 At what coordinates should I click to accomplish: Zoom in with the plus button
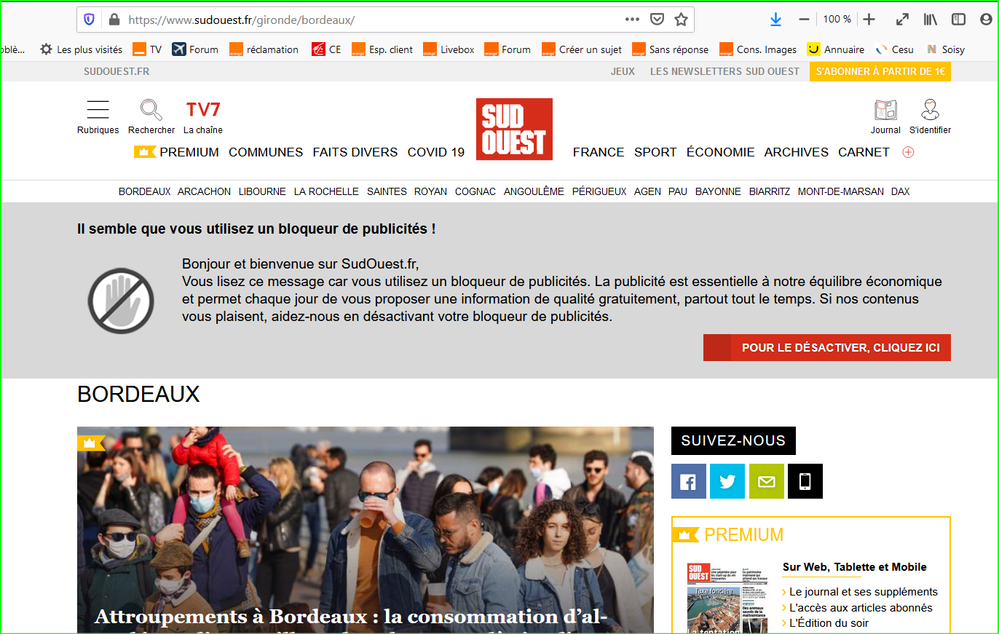(869, 19)
